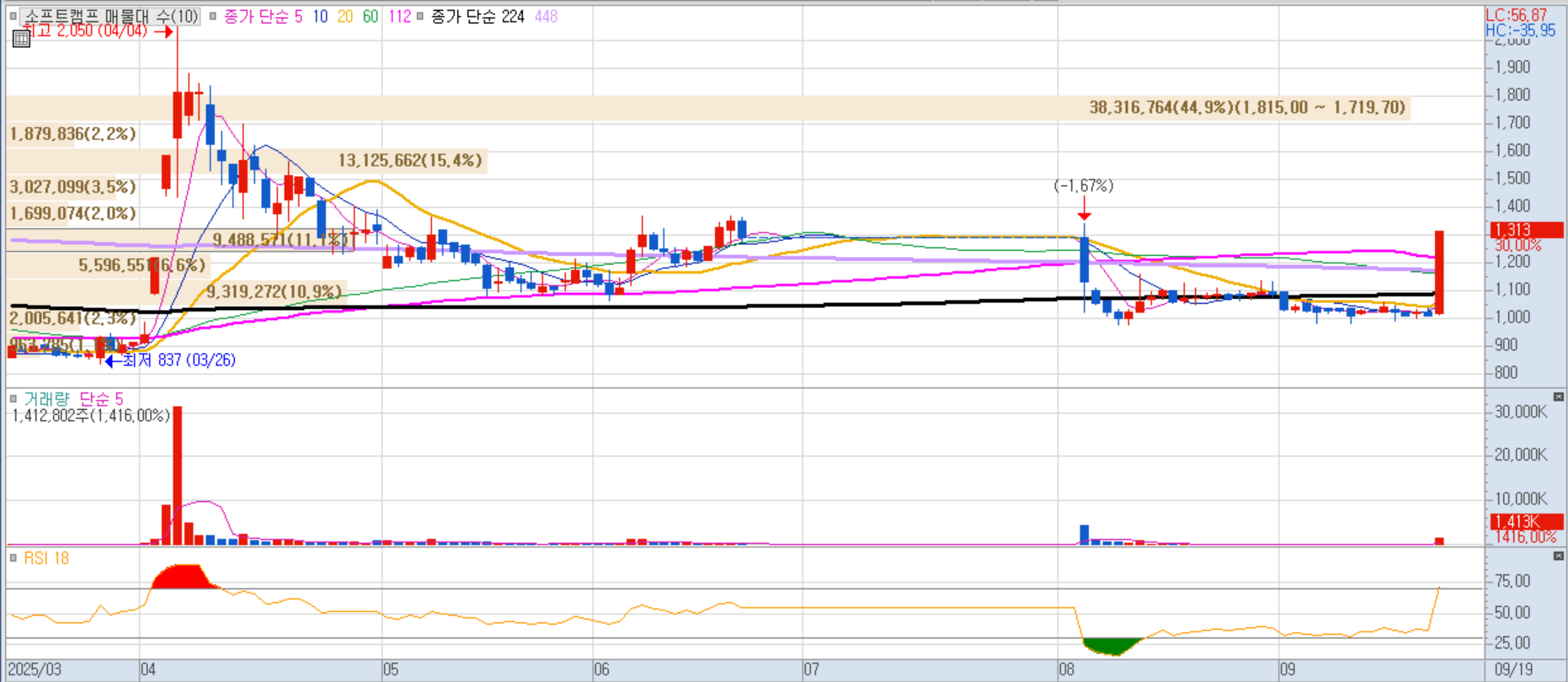Select the 종가 단순 5 moving average label
The width and height of the screenshot is (1568, 682).
coord(263,16)
